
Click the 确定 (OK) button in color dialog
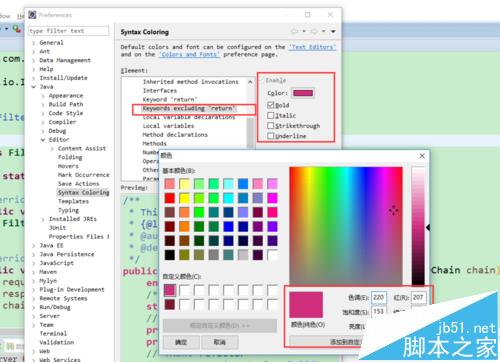181,342
